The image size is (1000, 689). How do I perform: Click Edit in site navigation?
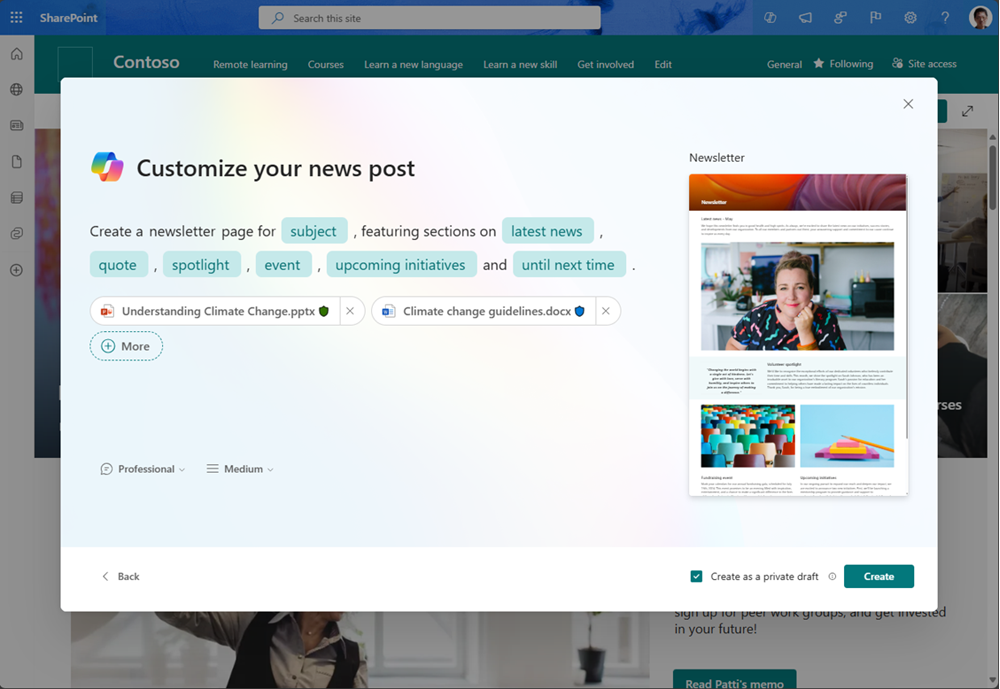(663, 64)
